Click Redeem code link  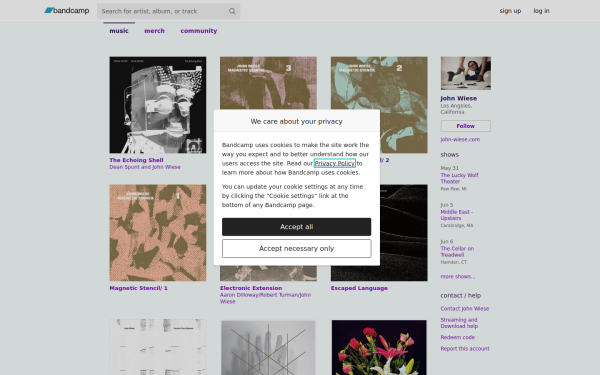(x=458, y=337)
